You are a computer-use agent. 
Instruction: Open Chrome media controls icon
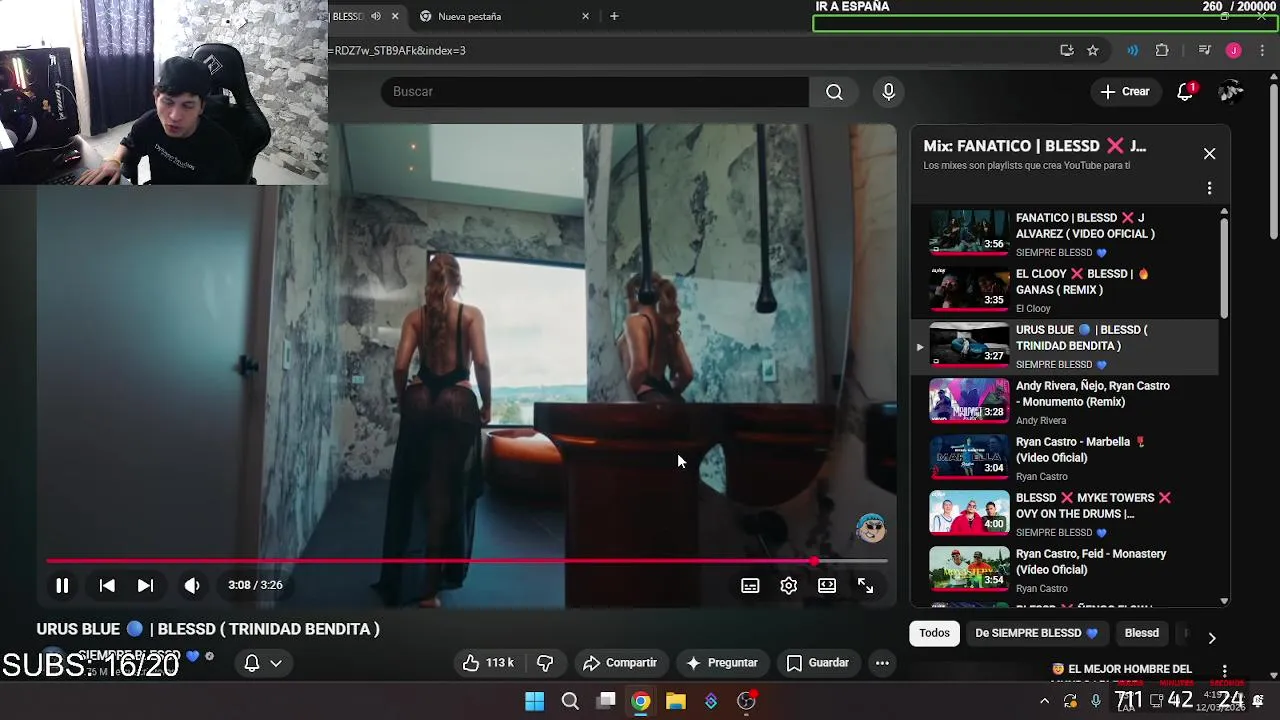point(1205,51)
